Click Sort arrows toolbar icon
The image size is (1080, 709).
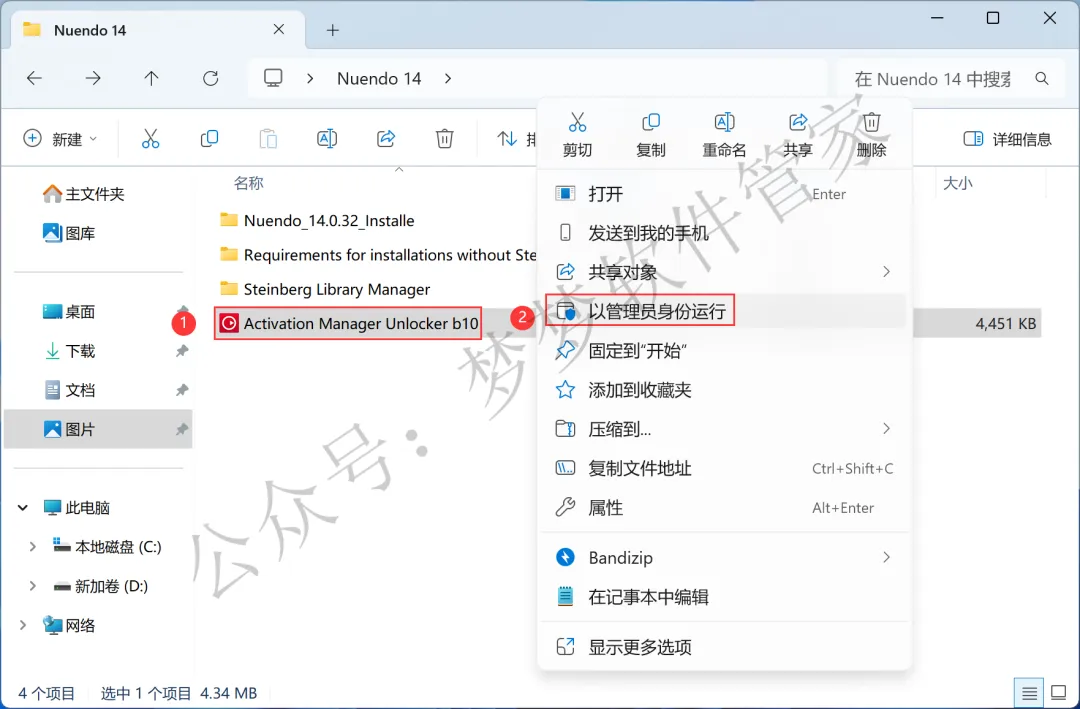pos(507,138)
